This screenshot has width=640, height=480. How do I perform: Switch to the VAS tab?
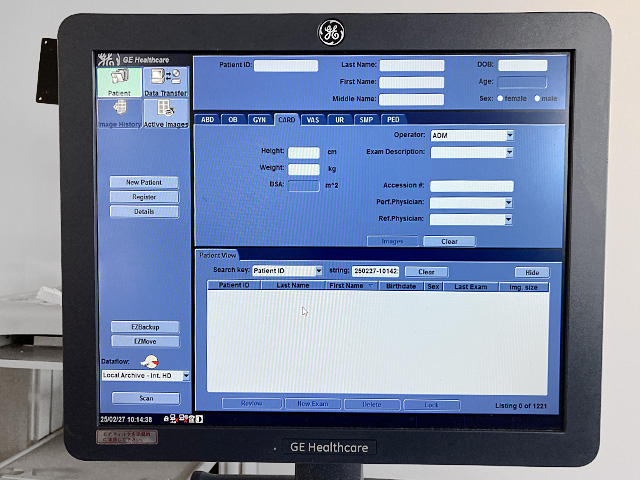(313, 120)
